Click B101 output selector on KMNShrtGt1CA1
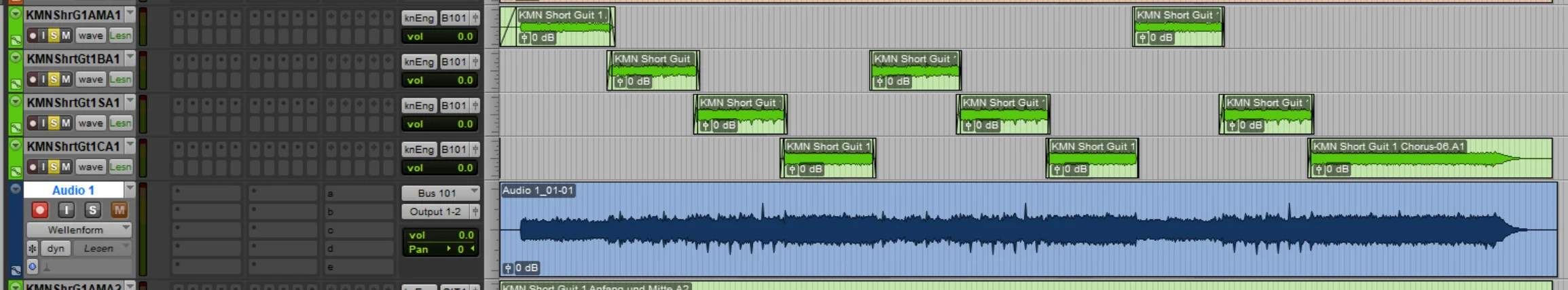The height and width of the screenshot is (290, 1568). coord(454,149)
